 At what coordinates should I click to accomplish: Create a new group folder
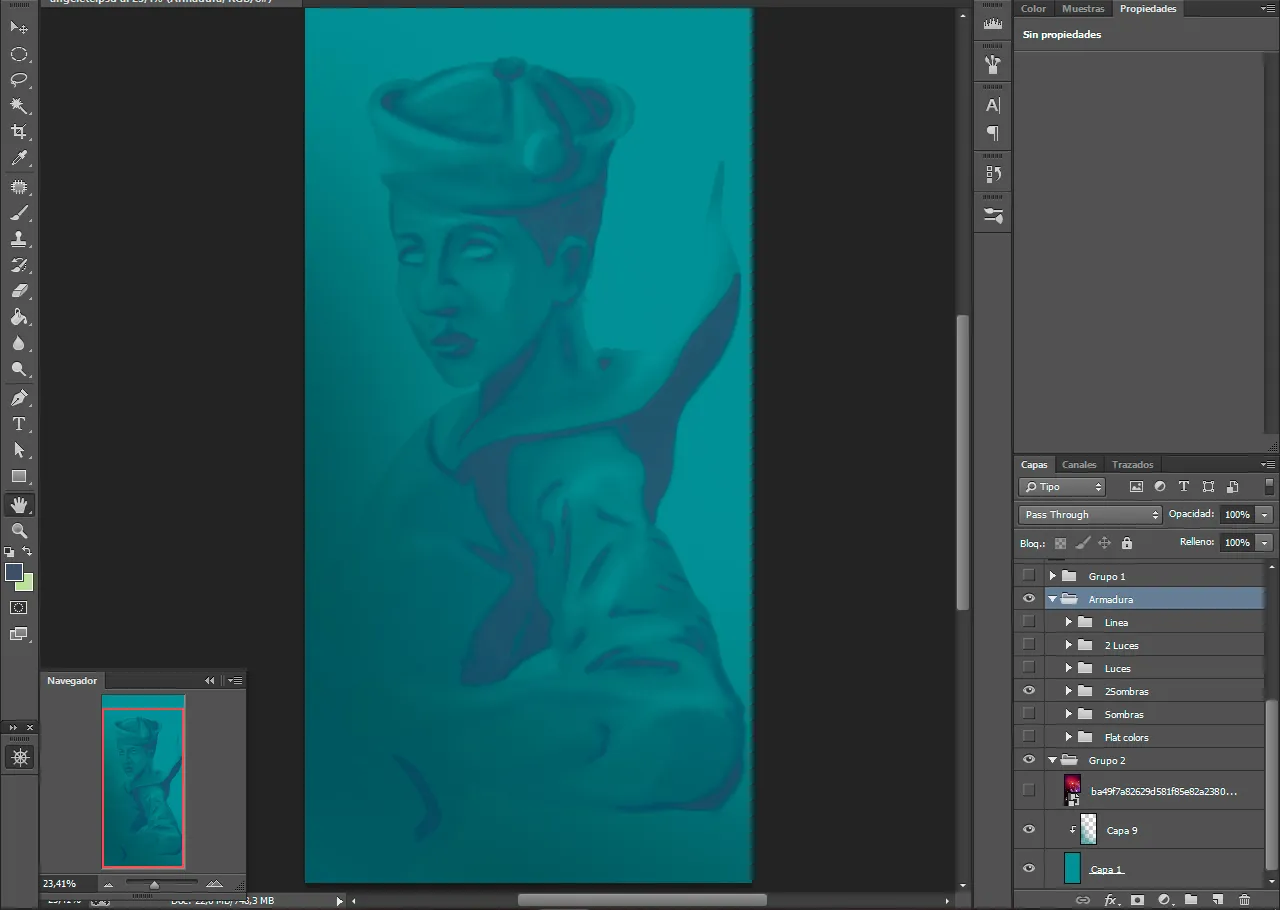click(1191, 900)
